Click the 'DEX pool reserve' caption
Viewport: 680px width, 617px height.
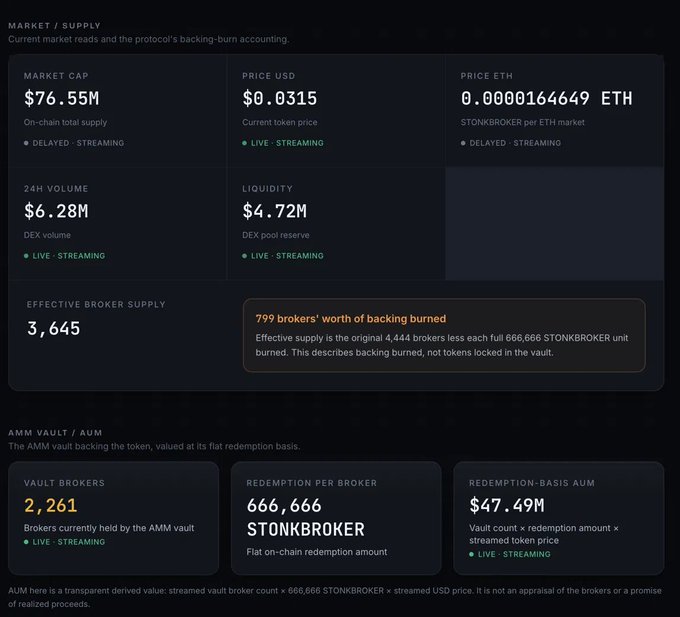pos(276,235)
